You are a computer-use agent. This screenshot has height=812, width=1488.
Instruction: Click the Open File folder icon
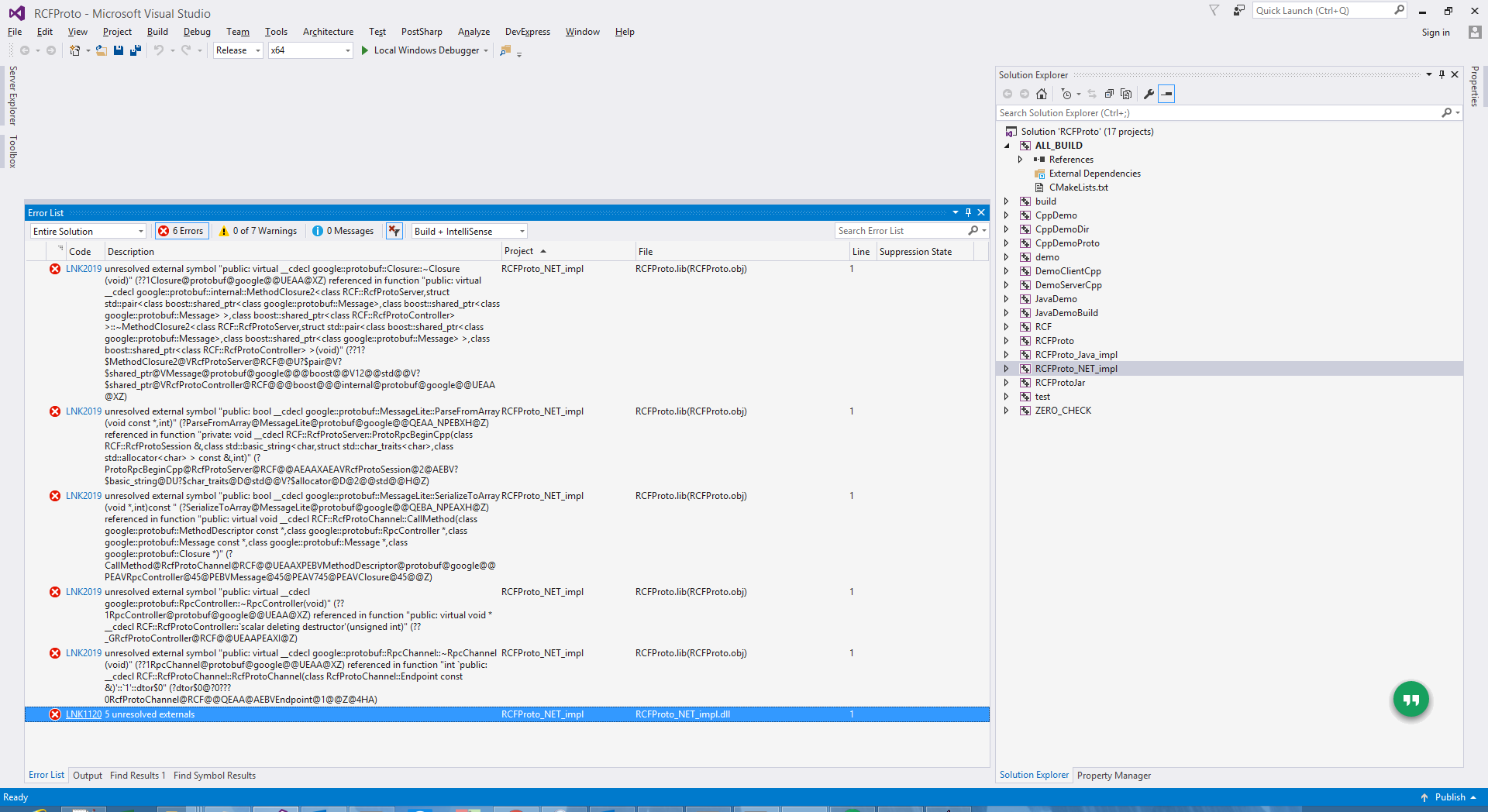click(101, 50)
